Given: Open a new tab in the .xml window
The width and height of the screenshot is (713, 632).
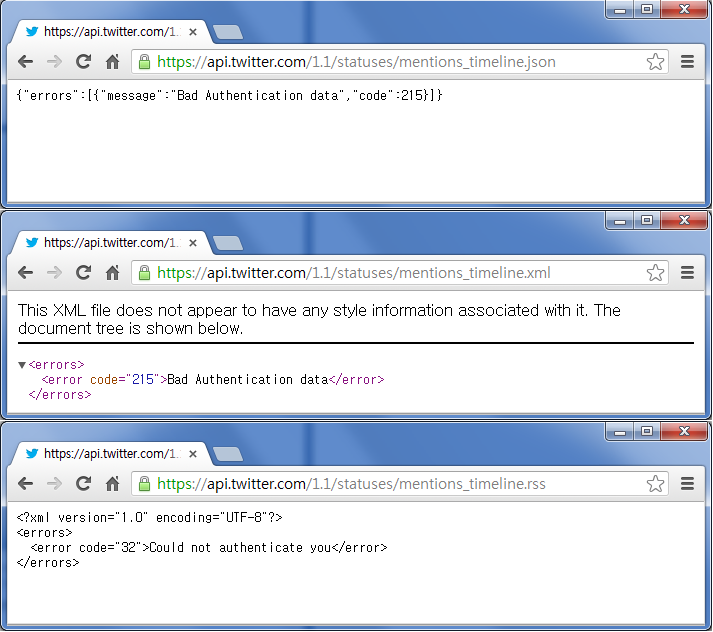Looking at the screenshot, I should click(227, 243).
